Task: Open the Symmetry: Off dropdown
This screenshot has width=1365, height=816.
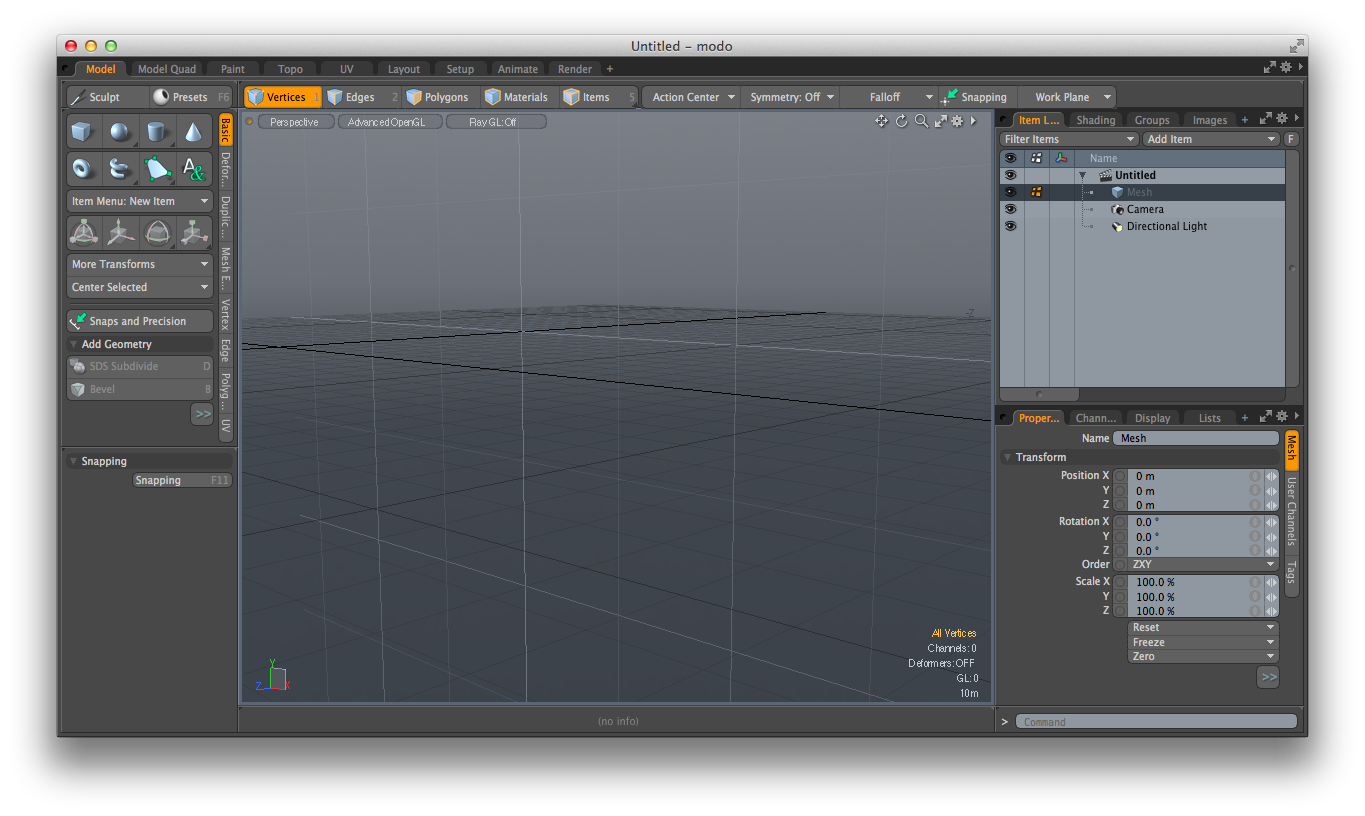Action: pyautogui.click(x=791, y=97)
